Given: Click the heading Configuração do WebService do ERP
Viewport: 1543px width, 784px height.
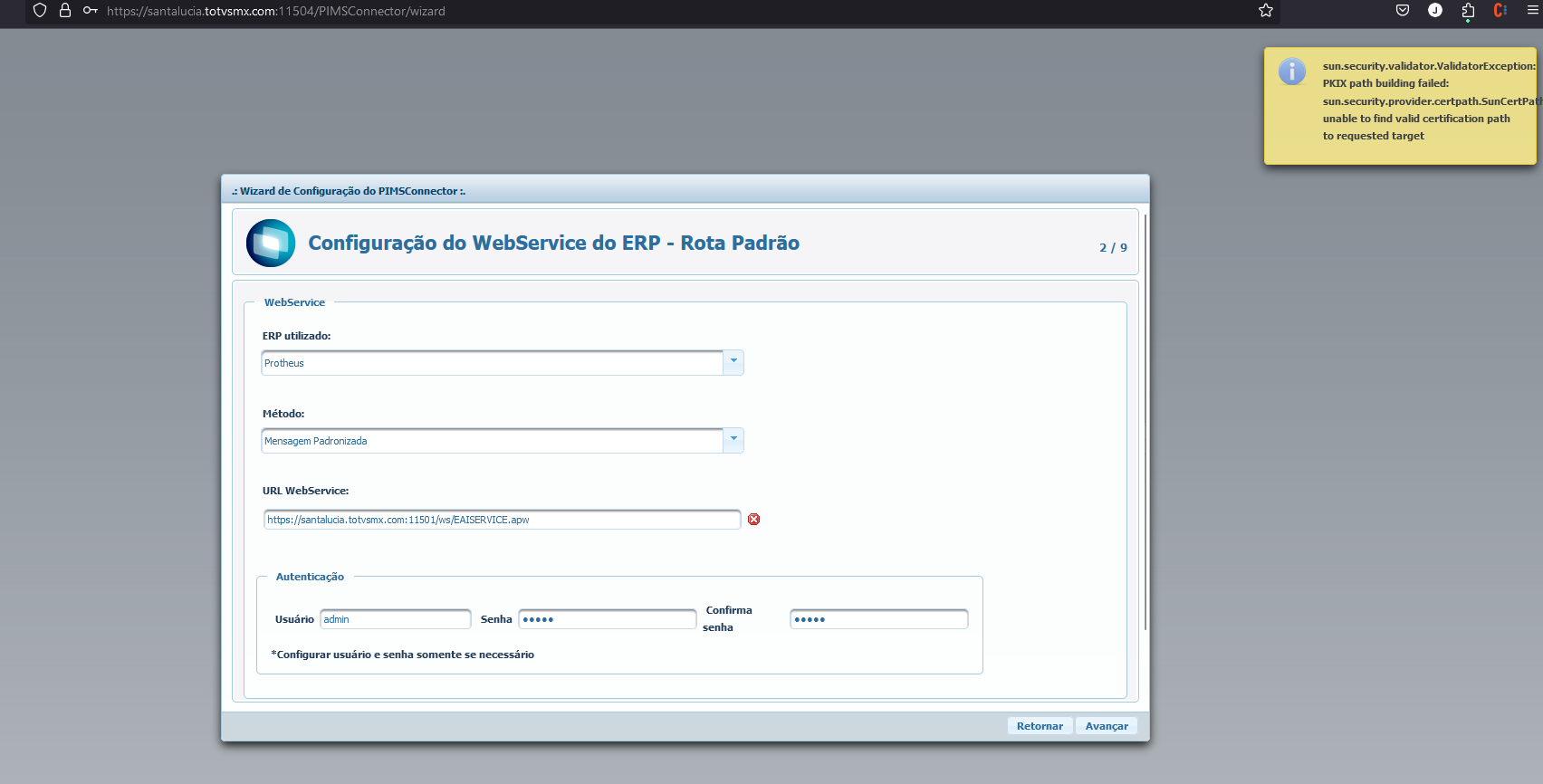Looking at the screenshot, I should coord(554,243).
